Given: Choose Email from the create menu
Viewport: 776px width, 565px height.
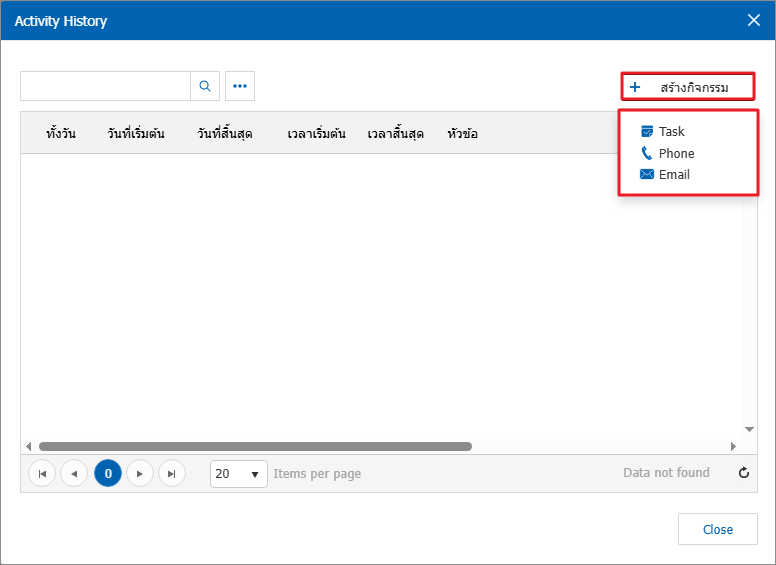Looking at the screenshot, I should [x=674, y=174].
